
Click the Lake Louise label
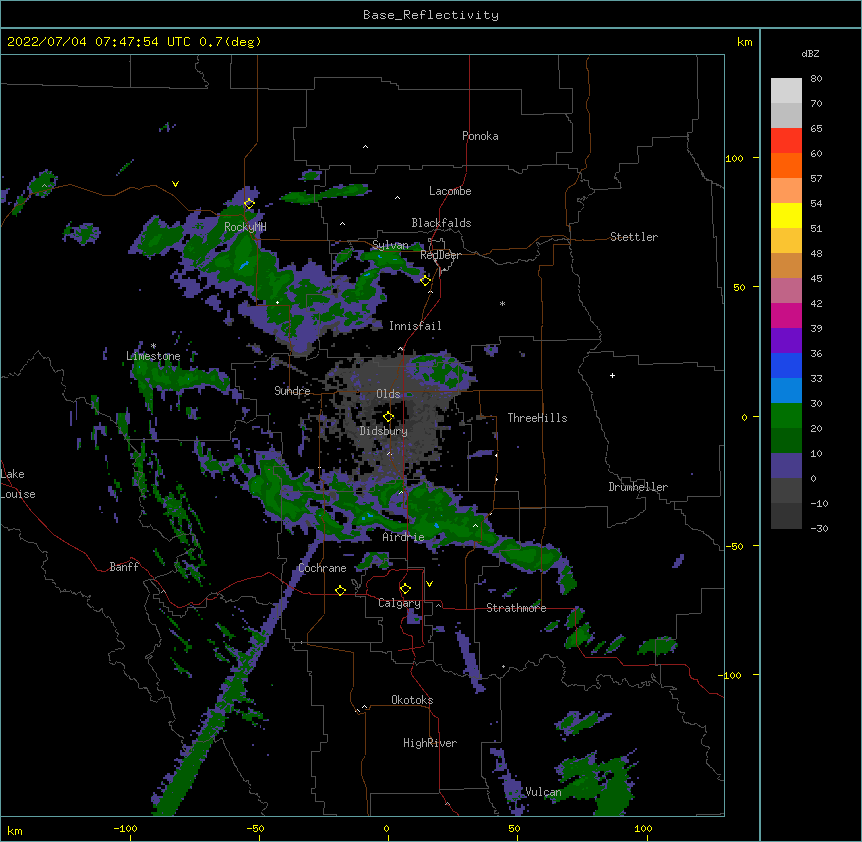point(18,484)
